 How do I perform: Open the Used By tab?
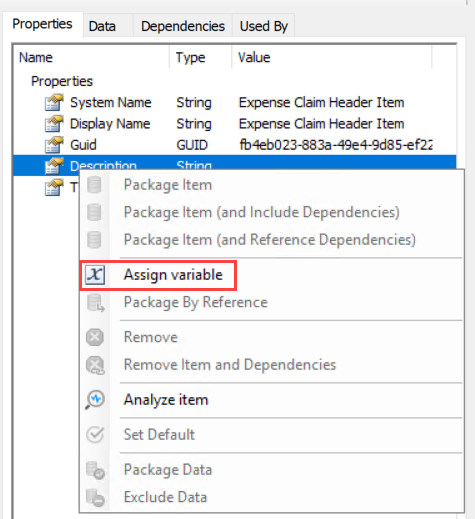tap(263, 26)
